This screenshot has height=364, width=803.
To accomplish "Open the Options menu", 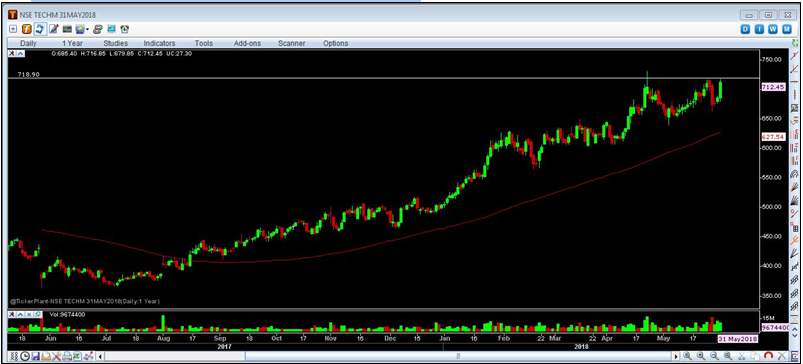I will 335,44.
